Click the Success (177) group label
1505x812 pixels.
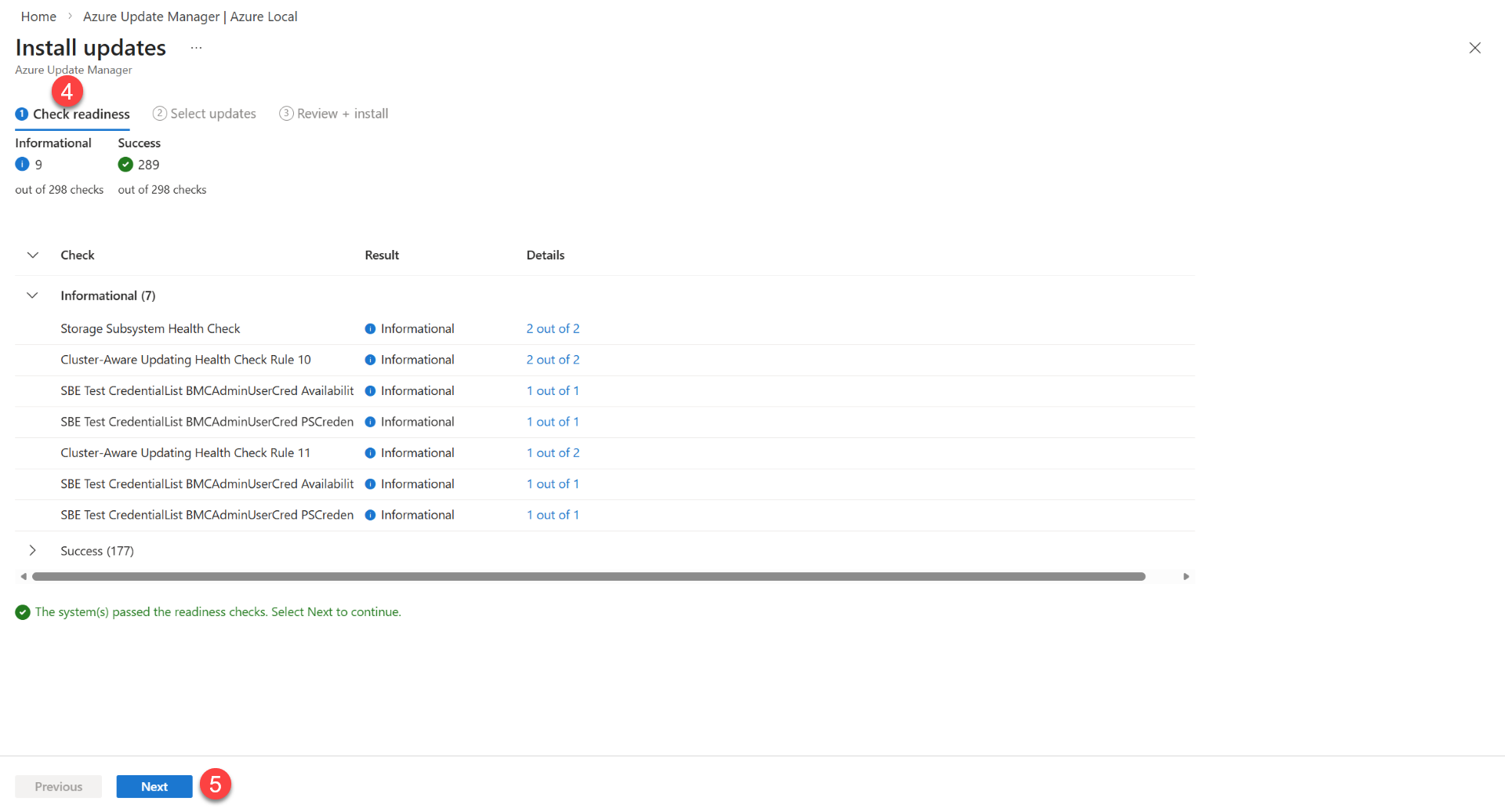[x=97, y=551]
